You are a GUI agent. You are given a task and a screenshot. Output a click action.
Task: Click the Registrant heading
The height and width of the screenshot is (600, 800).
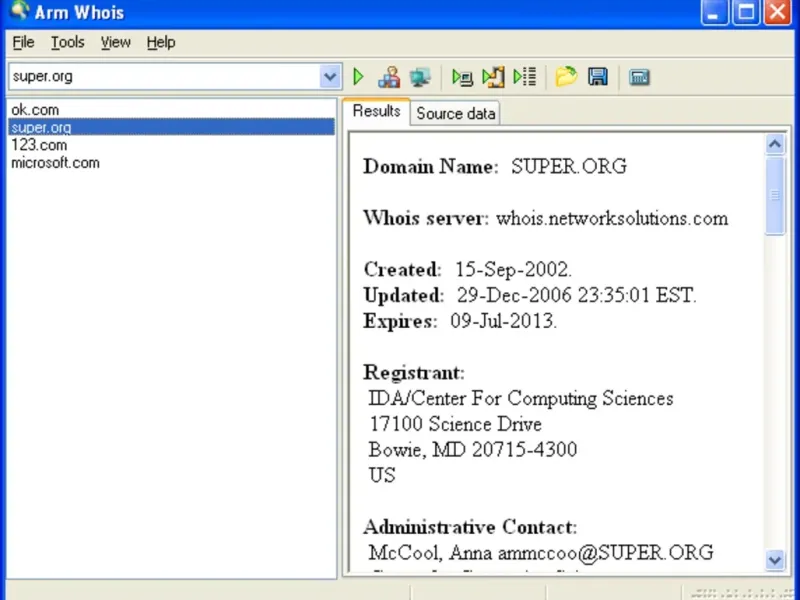tap(414, 373)
